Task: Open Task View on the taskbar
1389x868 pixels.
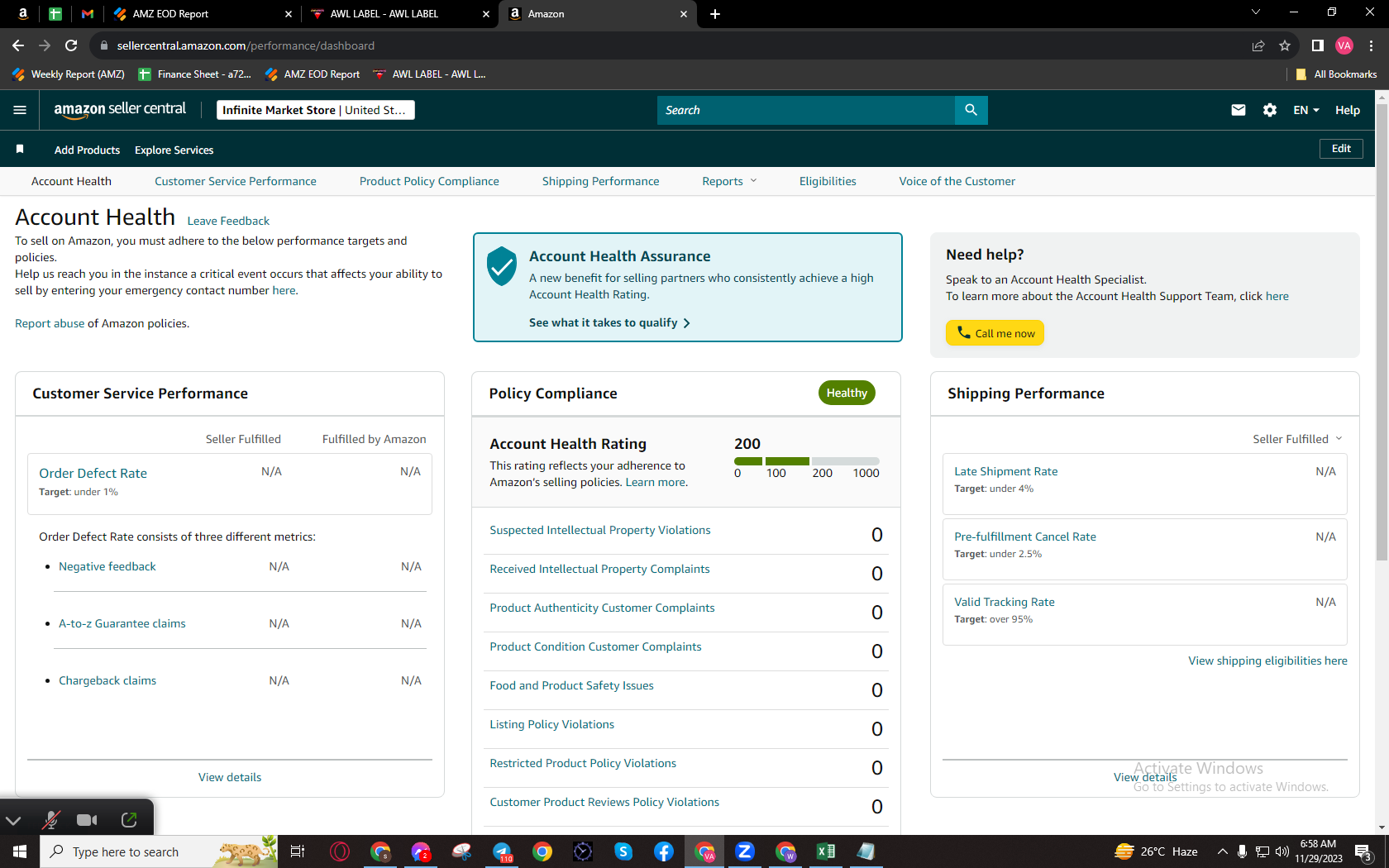Action: point(298,851)
